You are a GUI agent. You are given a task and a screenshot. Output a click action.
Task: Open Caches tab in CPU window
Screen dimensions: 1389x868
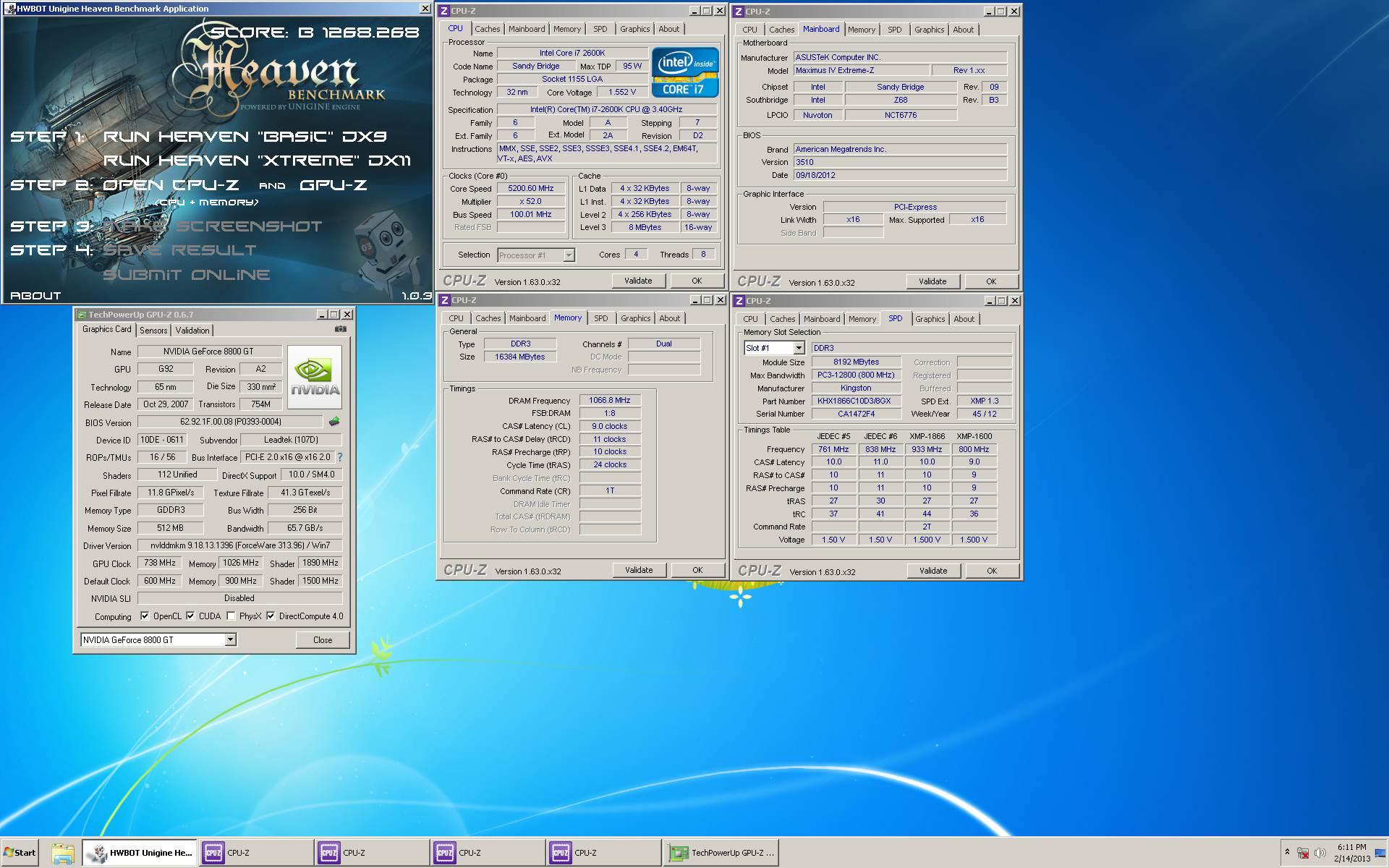coord(487,29)
